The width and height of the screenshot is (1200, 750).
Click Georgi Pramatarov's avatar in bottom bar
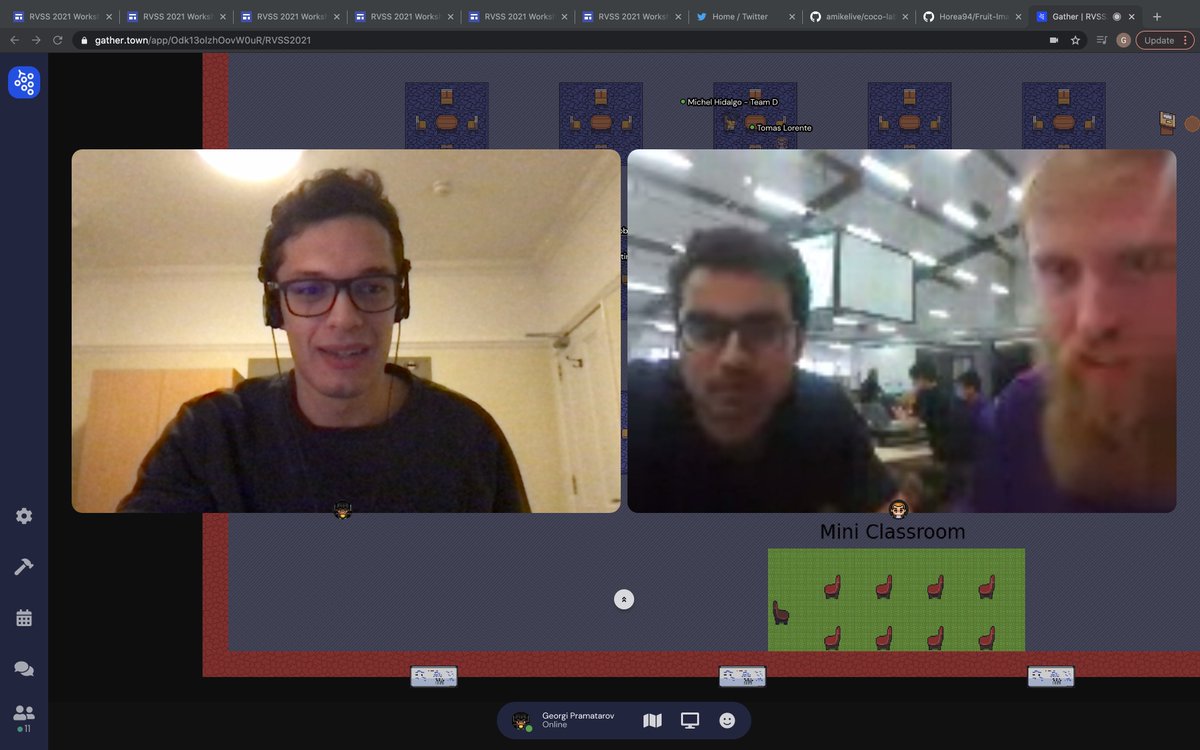tap(521, 721)
